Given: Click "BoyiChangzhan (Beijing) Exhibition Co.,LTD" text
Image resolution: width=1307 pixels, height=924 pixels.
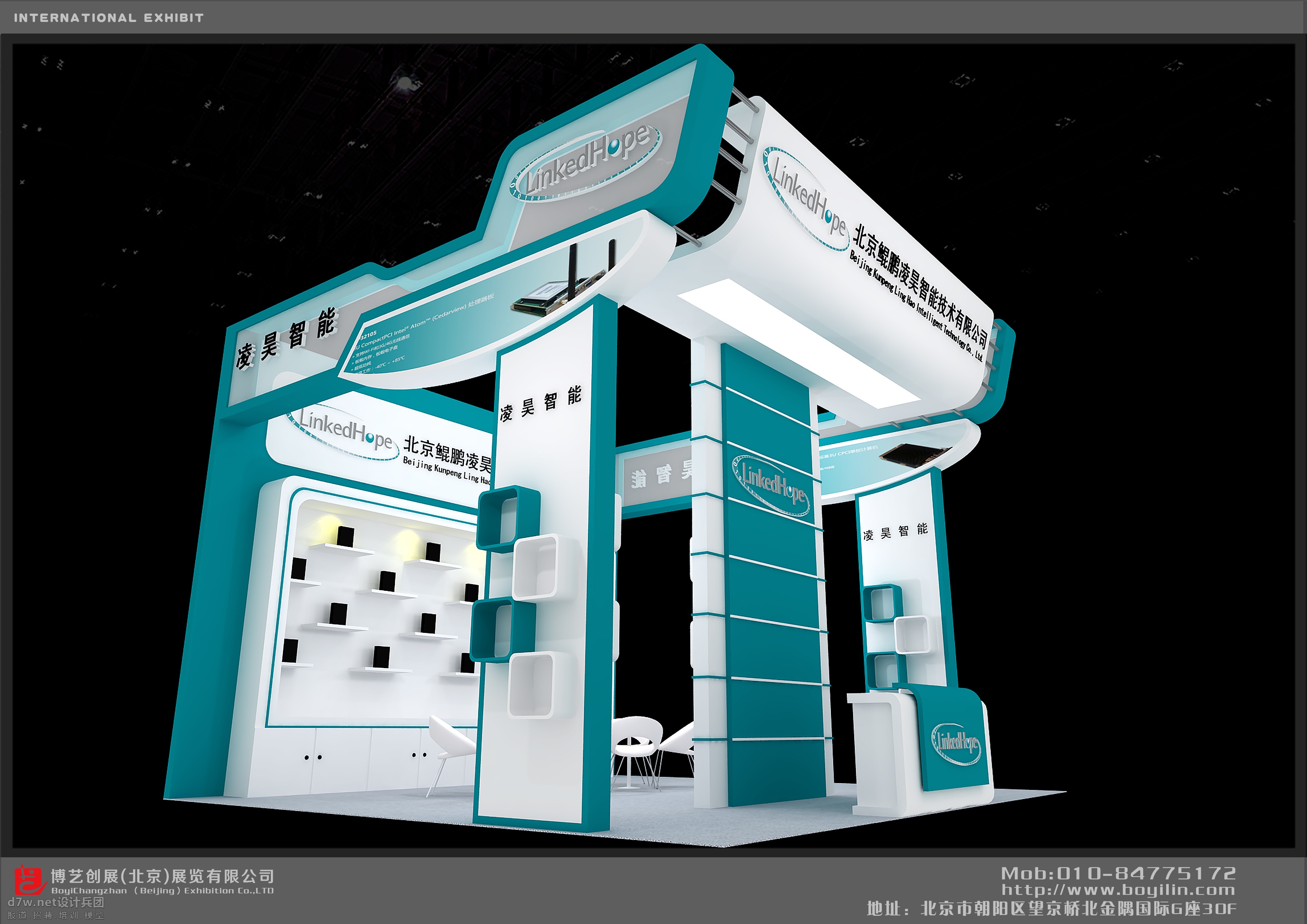Looking at the screenshot, I should tap(162, 890).
